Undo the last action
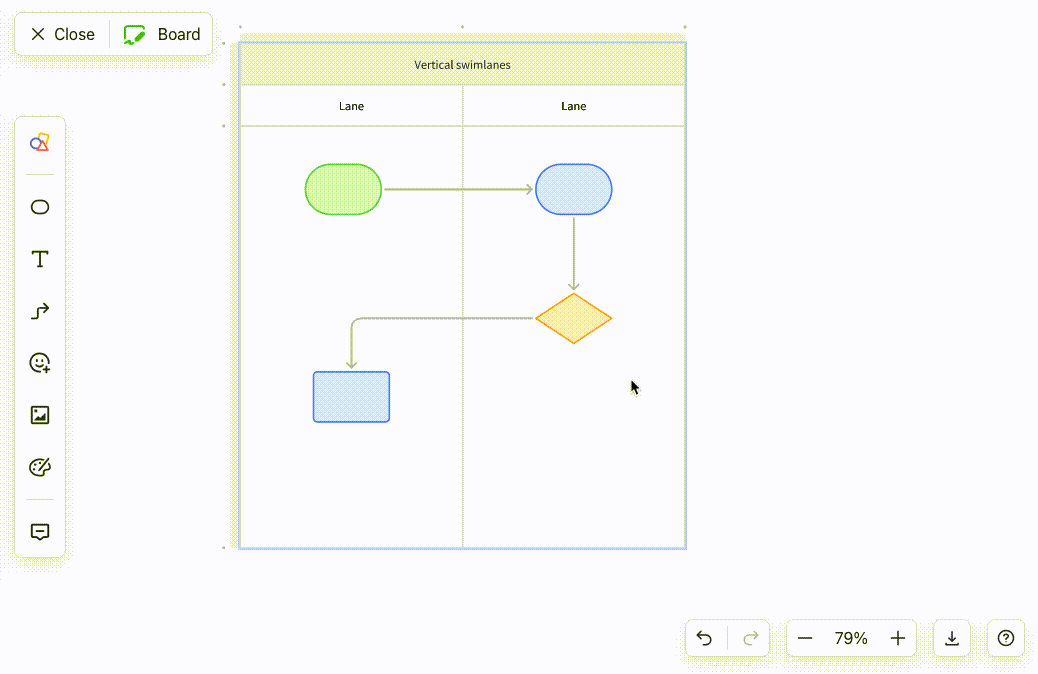 pyautogui.click(x=704, y=638)
